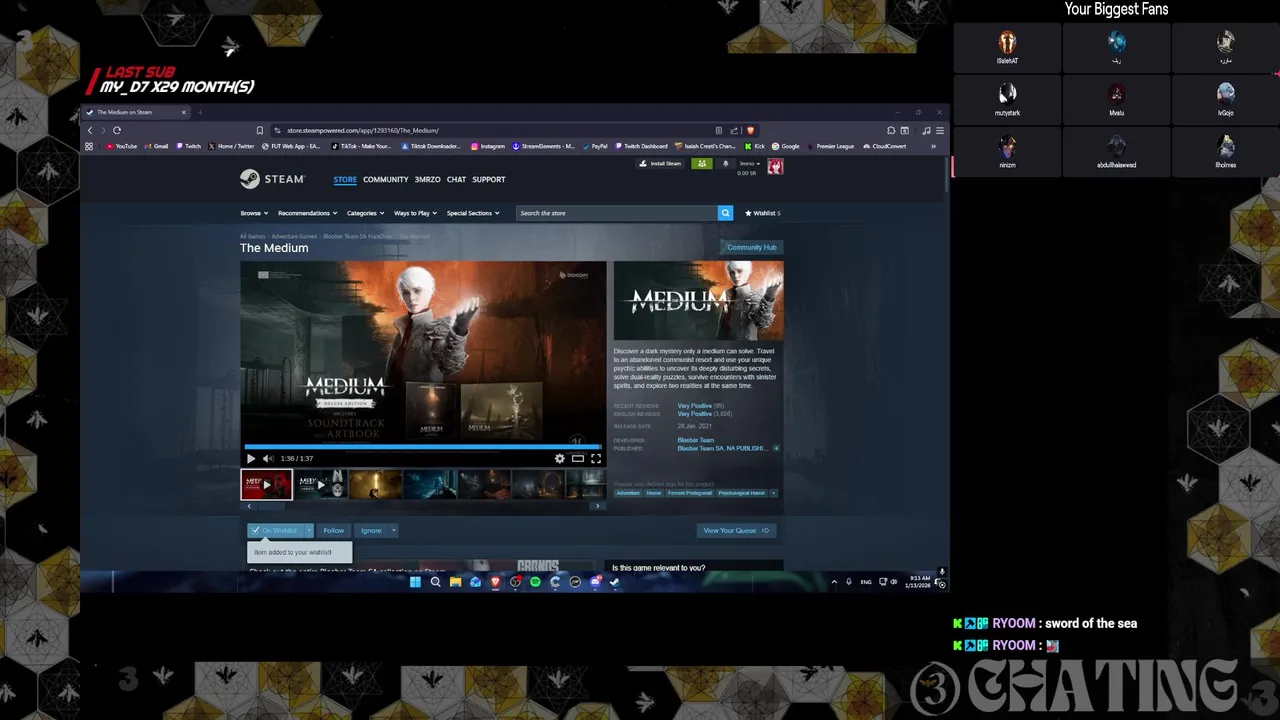Click the share icon in the address bar
The image size is (1280, 720).
tap(735, 130)
